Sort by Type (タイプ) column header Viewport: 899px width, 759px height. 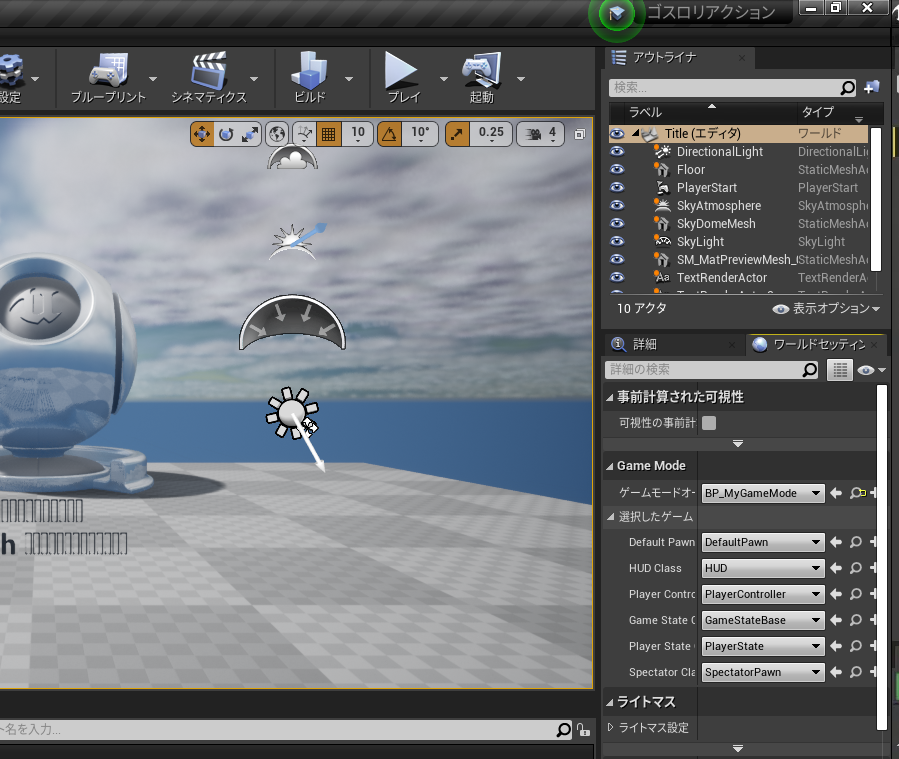pos(818,112)
